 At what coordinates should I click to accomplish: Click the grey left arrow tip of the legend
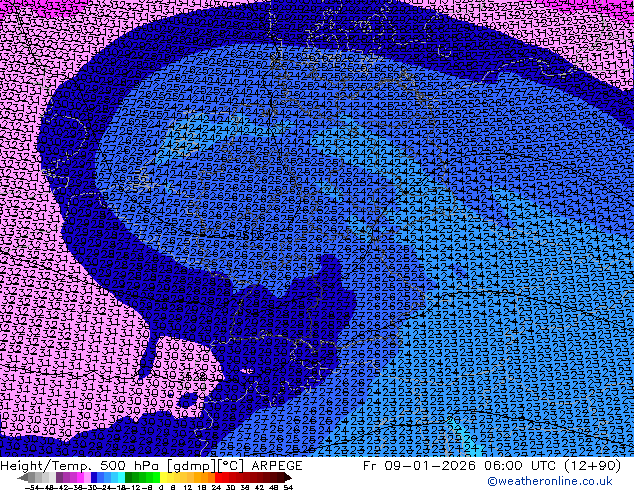coord(22,478)
